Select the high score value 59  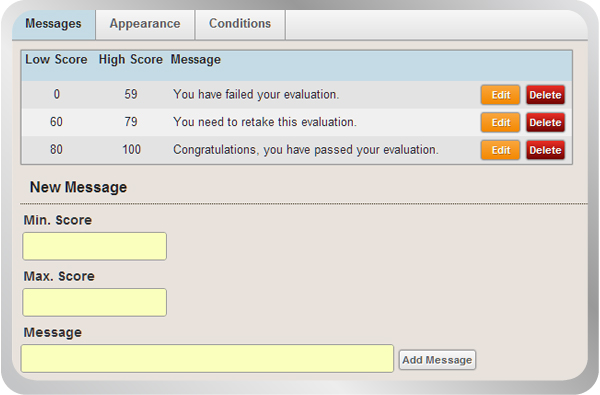(131, 94)
